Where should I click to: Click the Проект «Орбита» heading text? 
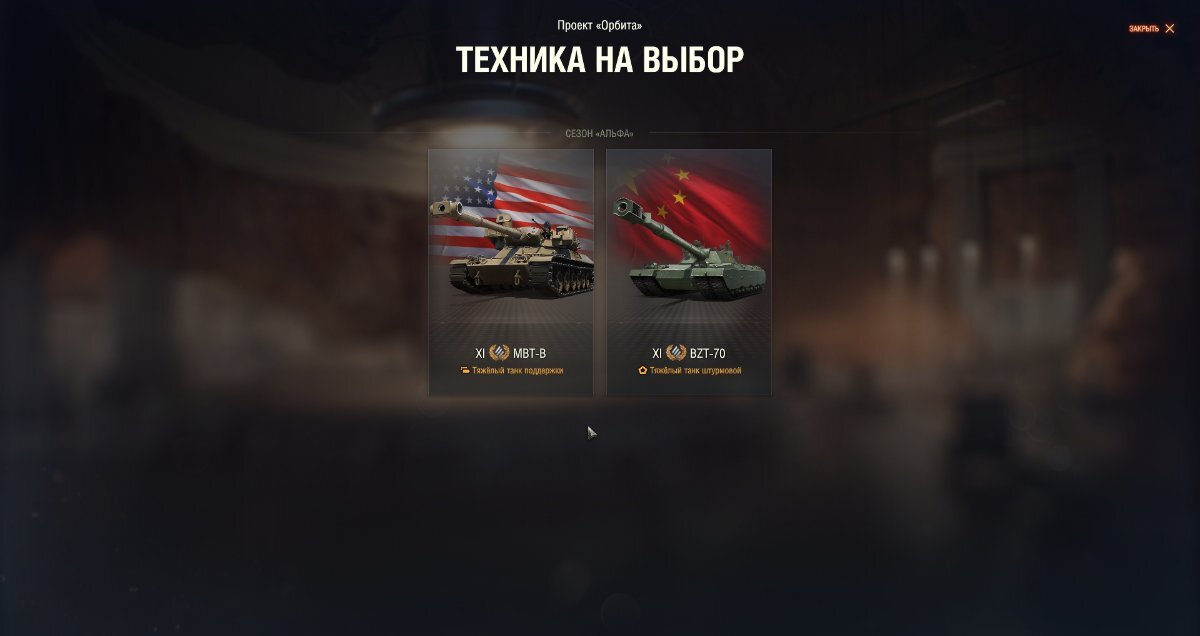600,25
